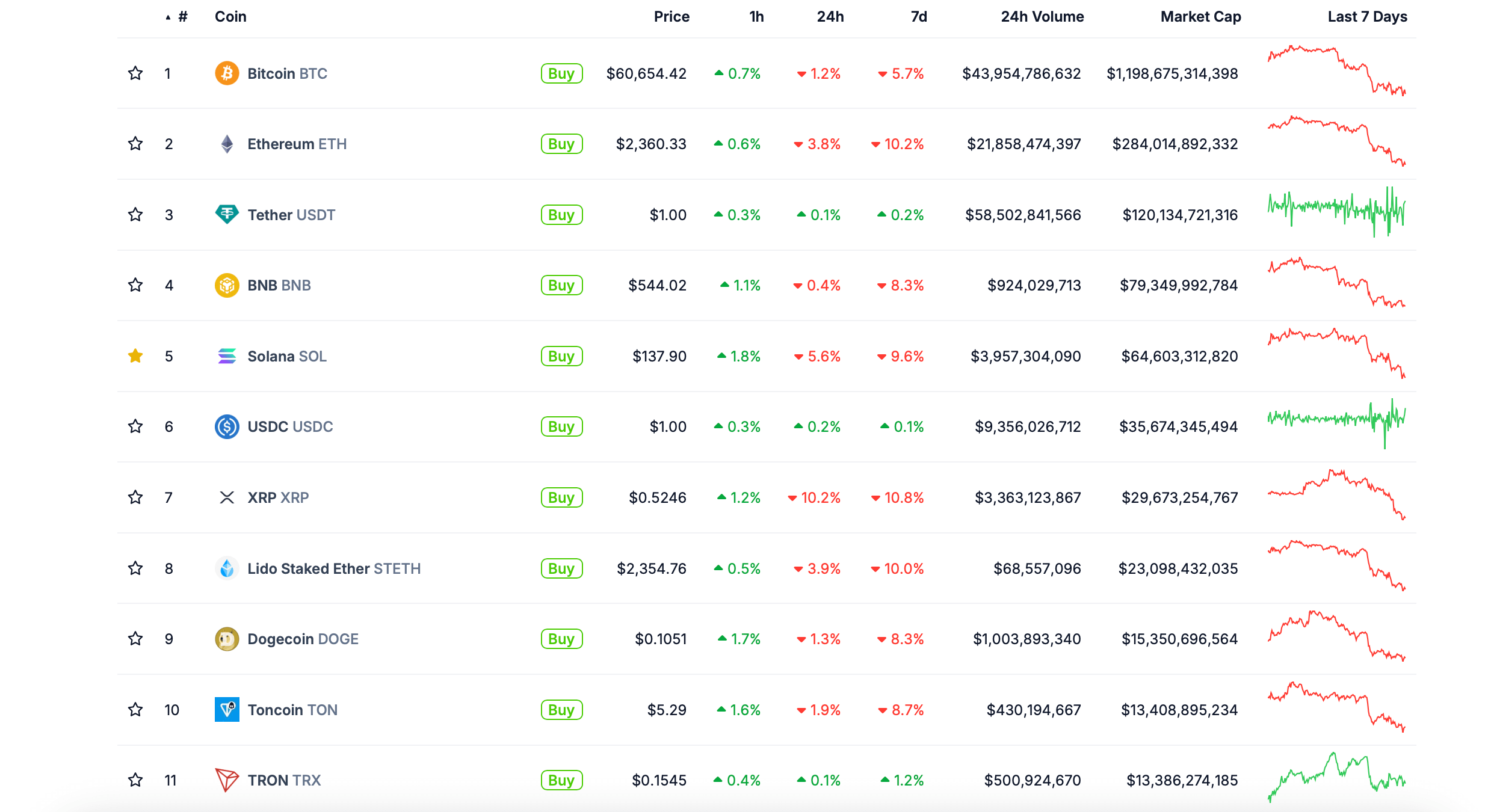Click the XRP logo icon
Image resolution: width=1485 pixels, height=812 pixels.
point(227,497)
